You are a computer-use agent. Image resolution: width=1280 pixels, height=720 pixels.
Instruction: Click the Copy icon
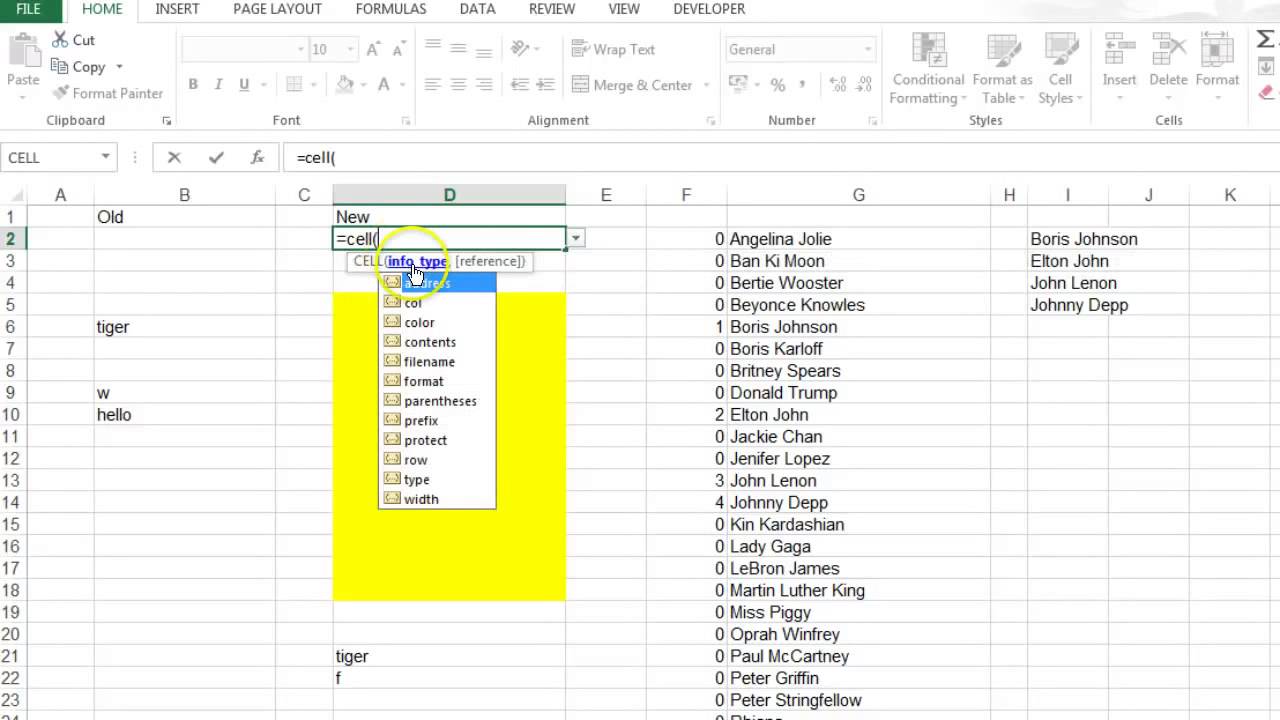(x=59, y=67)
